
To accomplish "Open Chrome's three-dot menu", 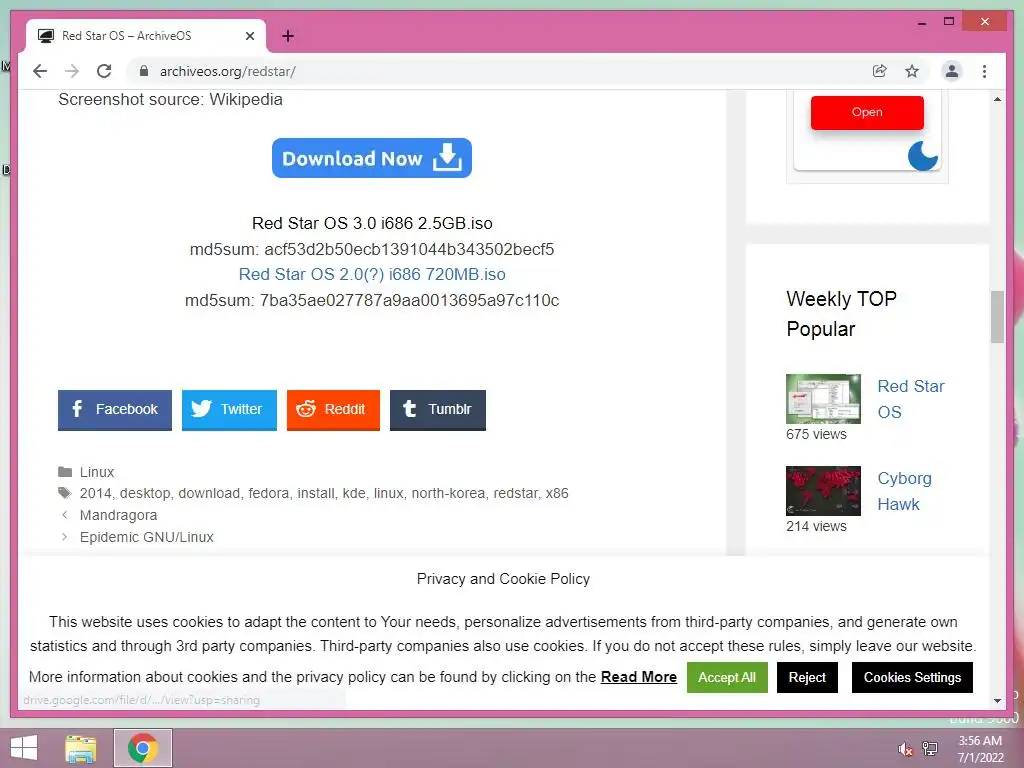I will pos(984,71).
